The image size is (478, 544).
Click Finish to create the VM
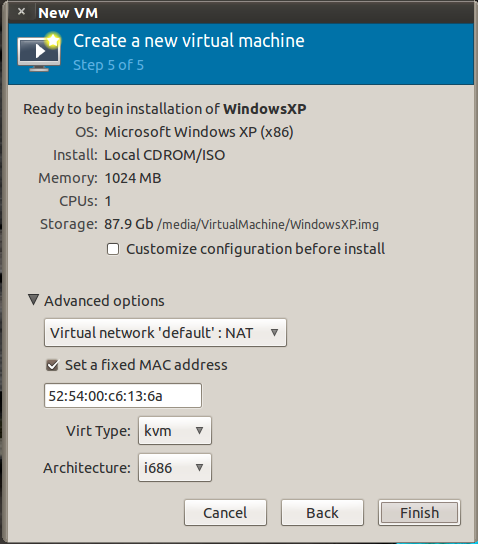pyautogui.click(x=419, y=512)
